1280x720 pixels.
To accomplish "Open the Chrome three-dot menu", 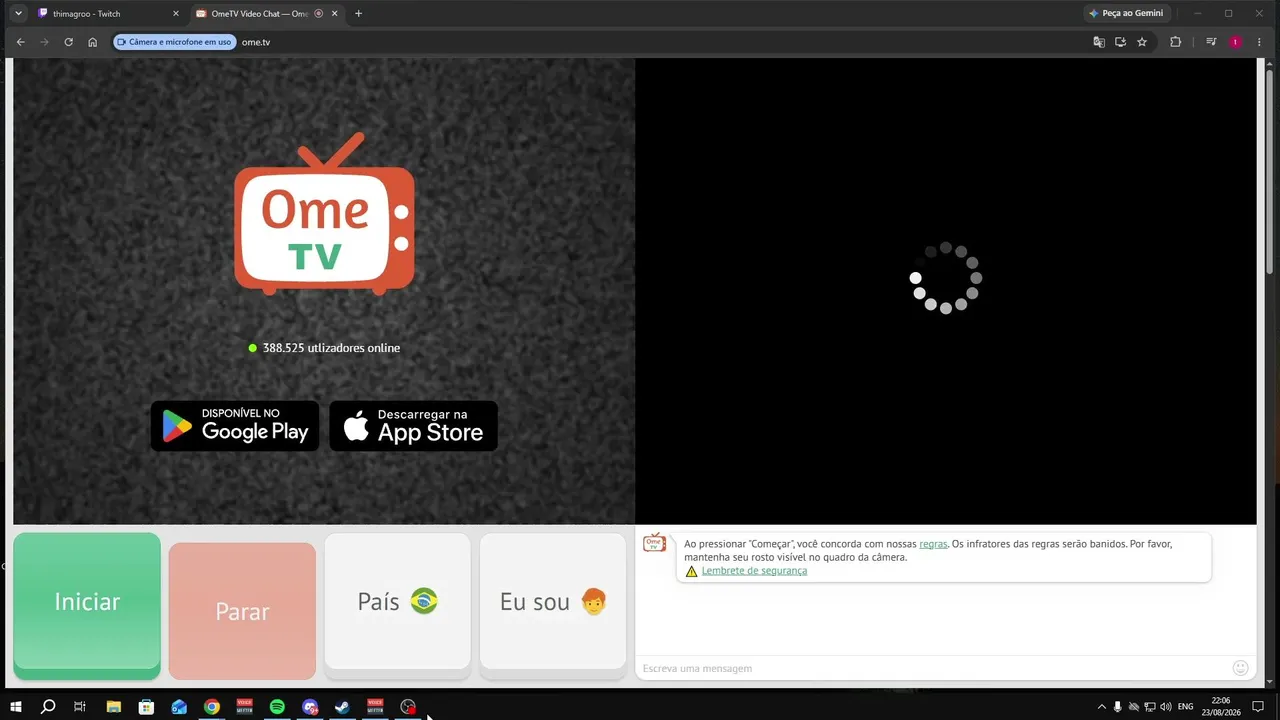I will pyautogui.click(x=1259, y=42).
